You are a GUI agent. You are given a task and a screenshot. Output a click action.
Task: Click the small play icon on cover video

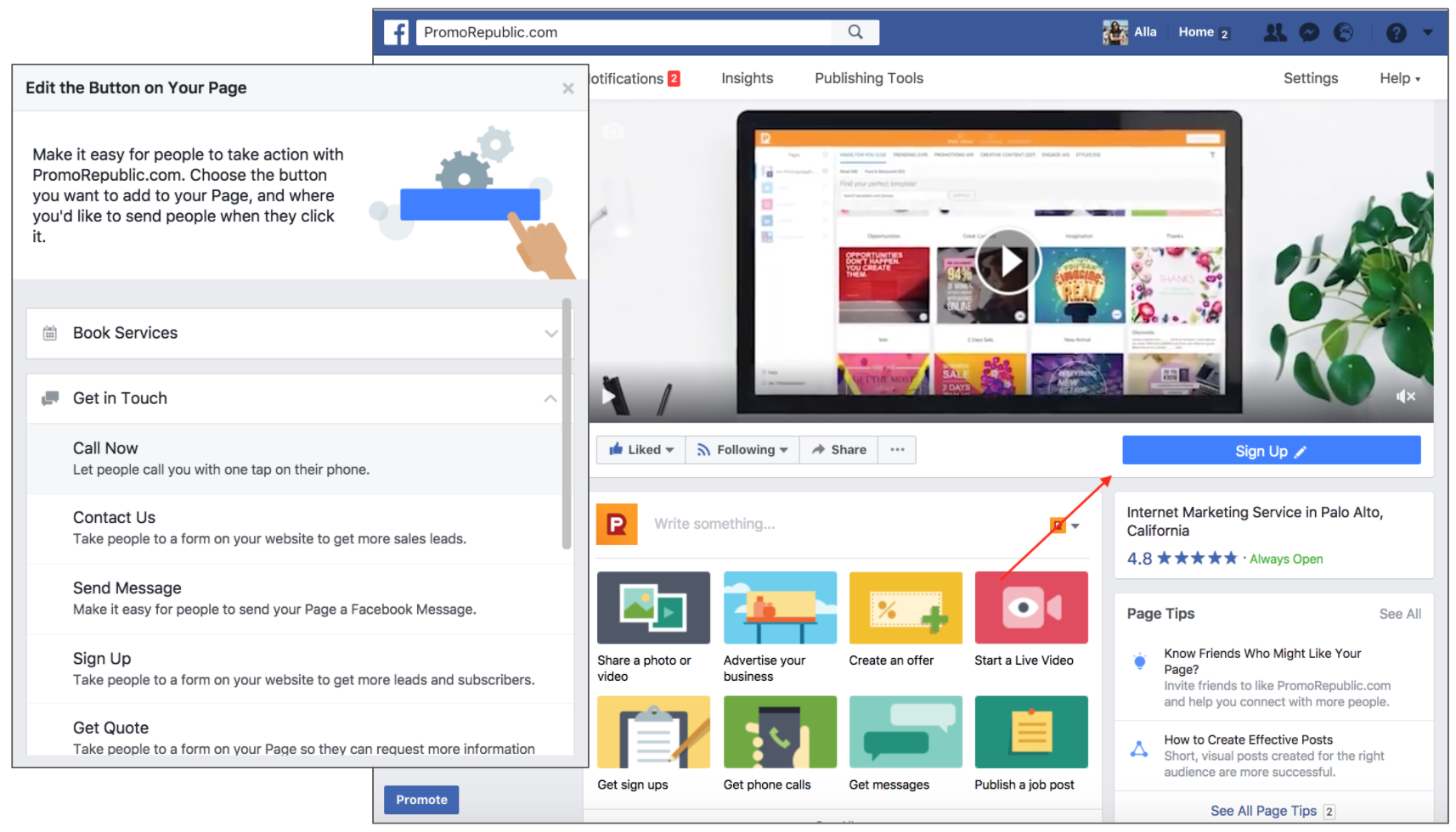608,396
